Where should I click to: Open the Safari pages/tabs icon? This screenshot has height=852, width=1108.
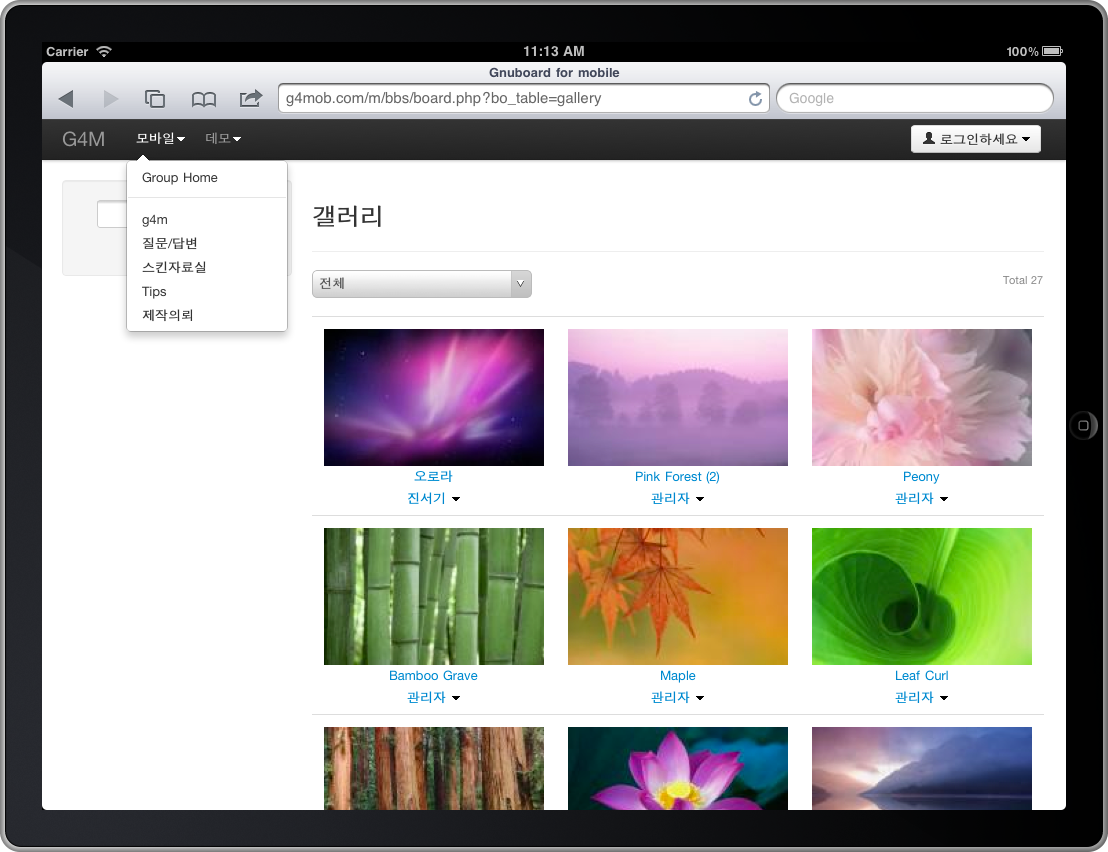coord(155,98)
